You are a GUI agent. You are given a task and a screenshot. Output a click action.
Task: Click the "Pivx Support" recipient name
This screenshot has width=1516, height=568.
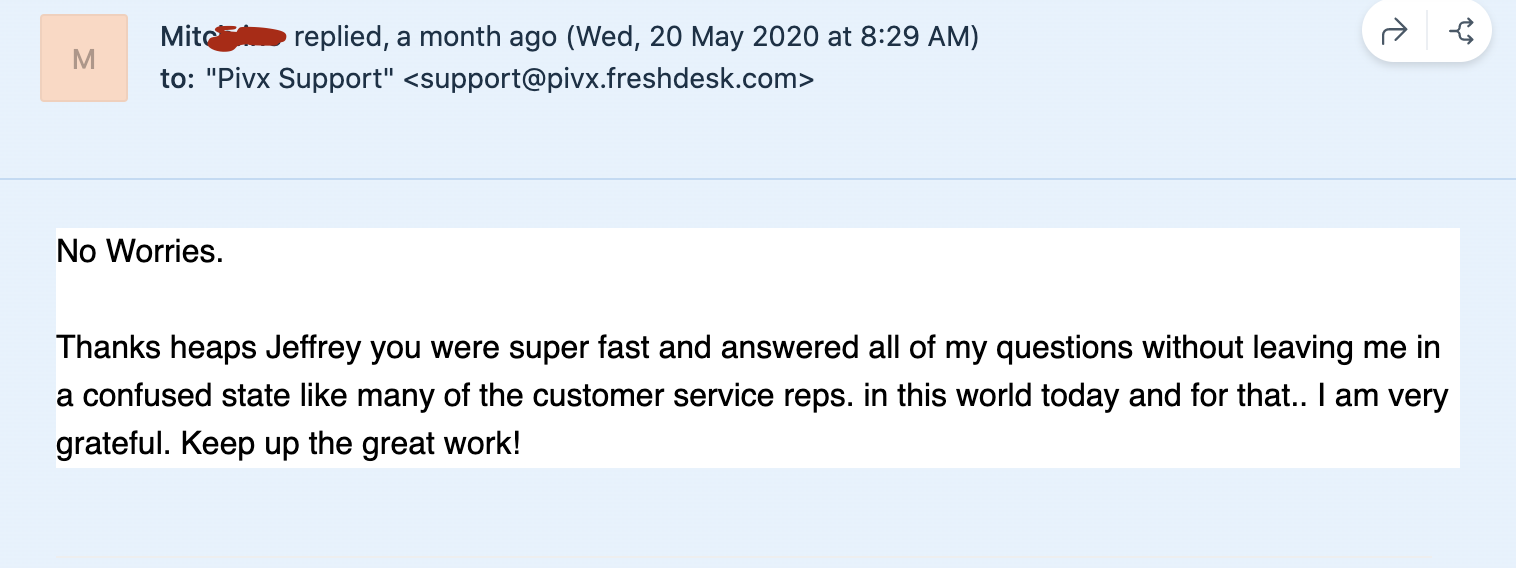(x=300, y=79)
